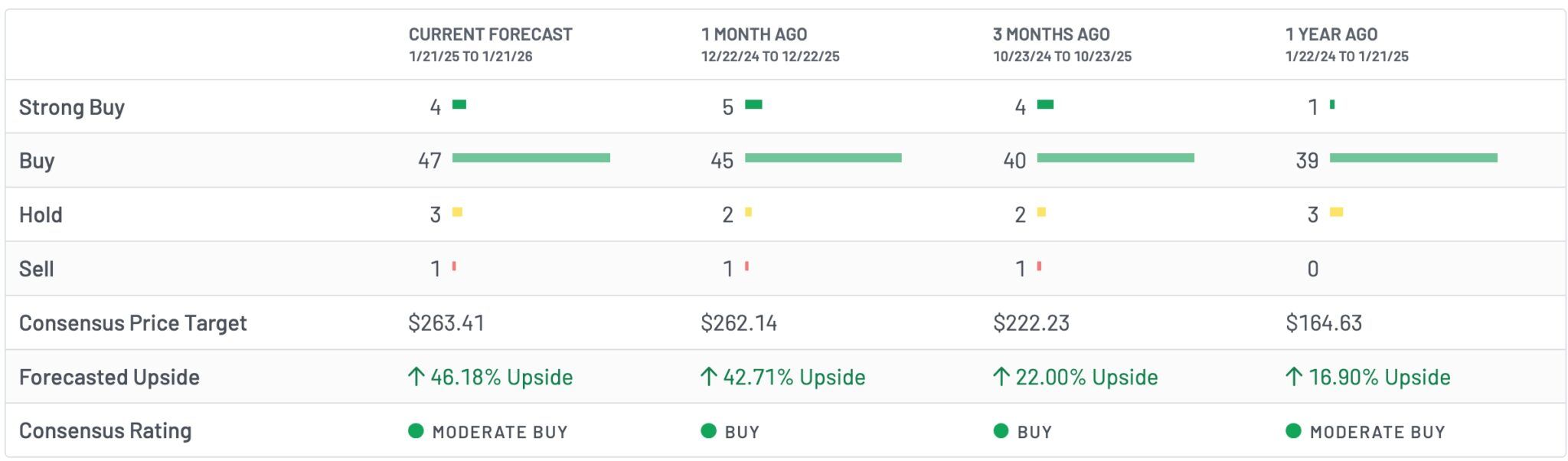Click the Current Forecast column header
This screenshot has height=461, width=1568.
(490, 34)
